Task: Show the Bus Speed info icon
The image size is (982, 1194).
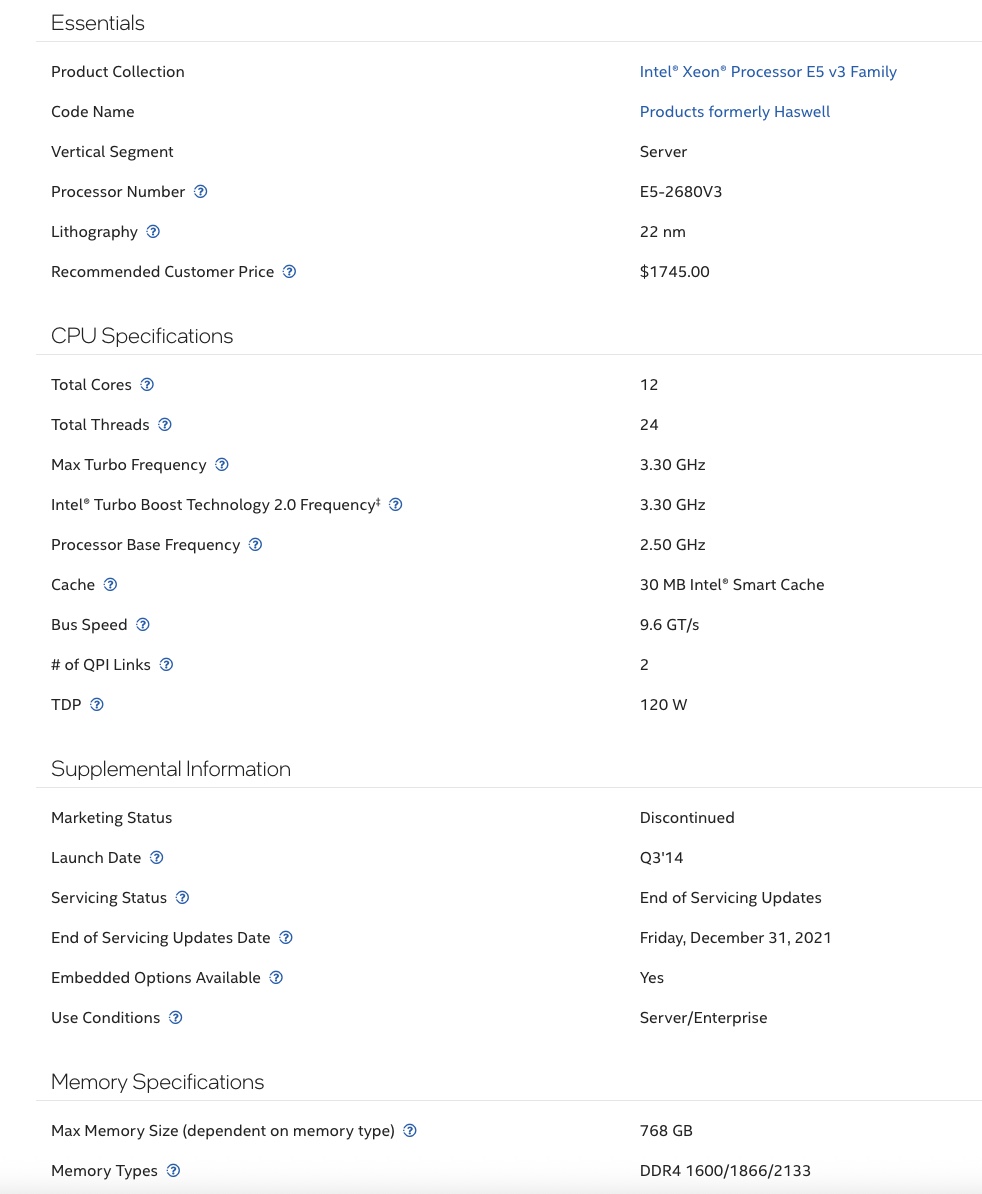Action: (143, 625)
